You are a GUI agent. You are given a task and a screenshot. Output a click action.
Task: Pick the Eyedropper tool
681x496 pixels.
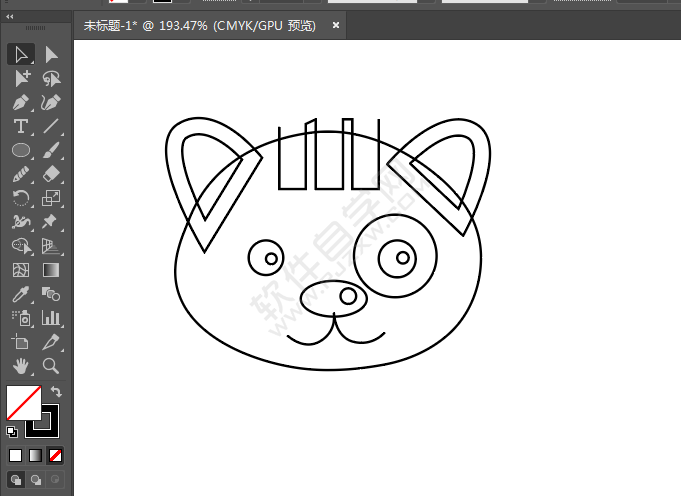coord(21,294)
